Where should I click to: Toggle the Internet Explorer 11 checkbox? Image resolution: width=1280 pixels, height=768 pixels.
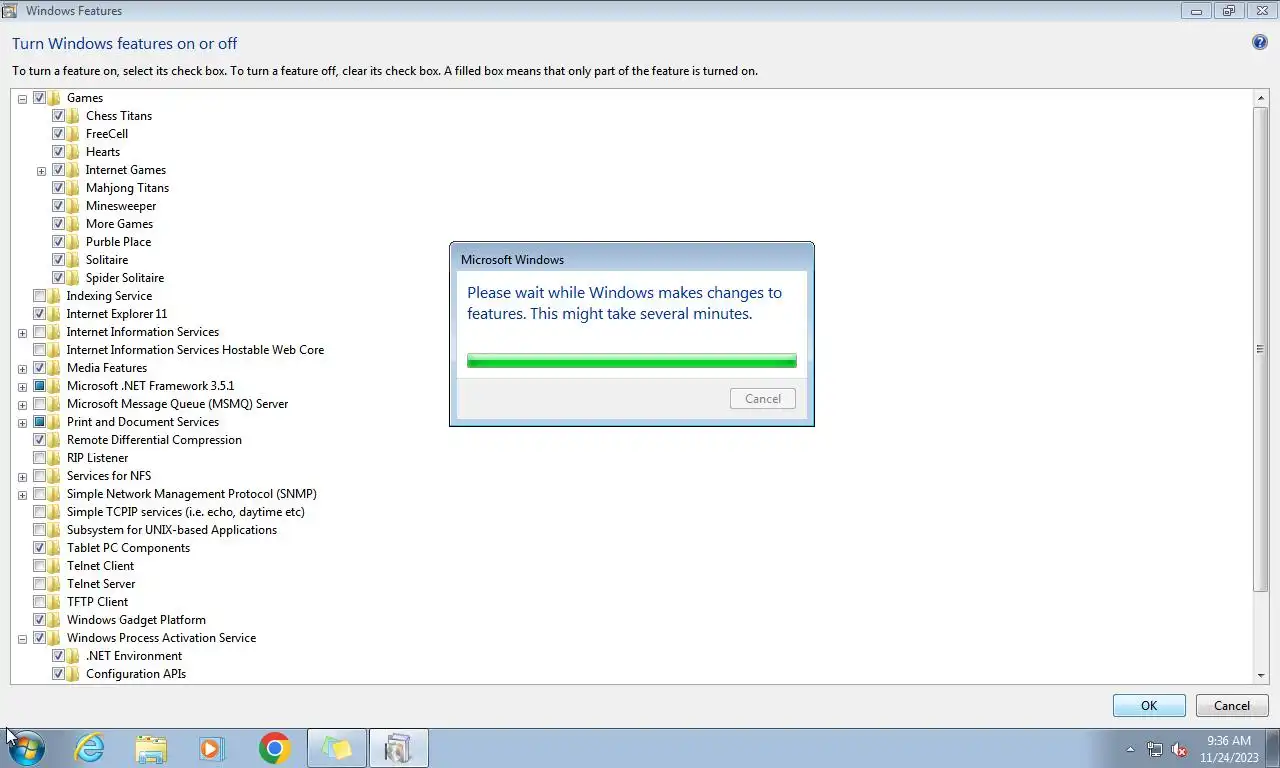pos(40,314)
